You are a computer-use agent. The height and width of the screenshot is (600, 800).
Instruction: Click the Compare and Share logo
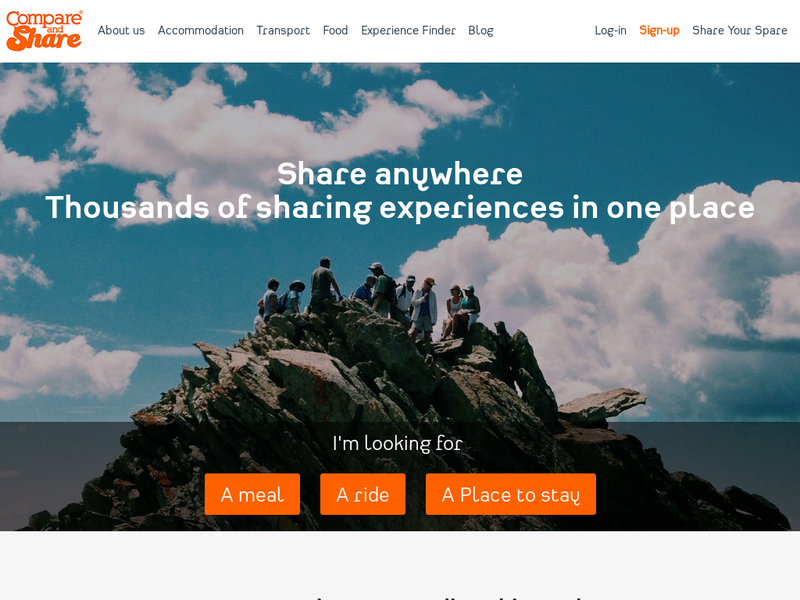44,31
